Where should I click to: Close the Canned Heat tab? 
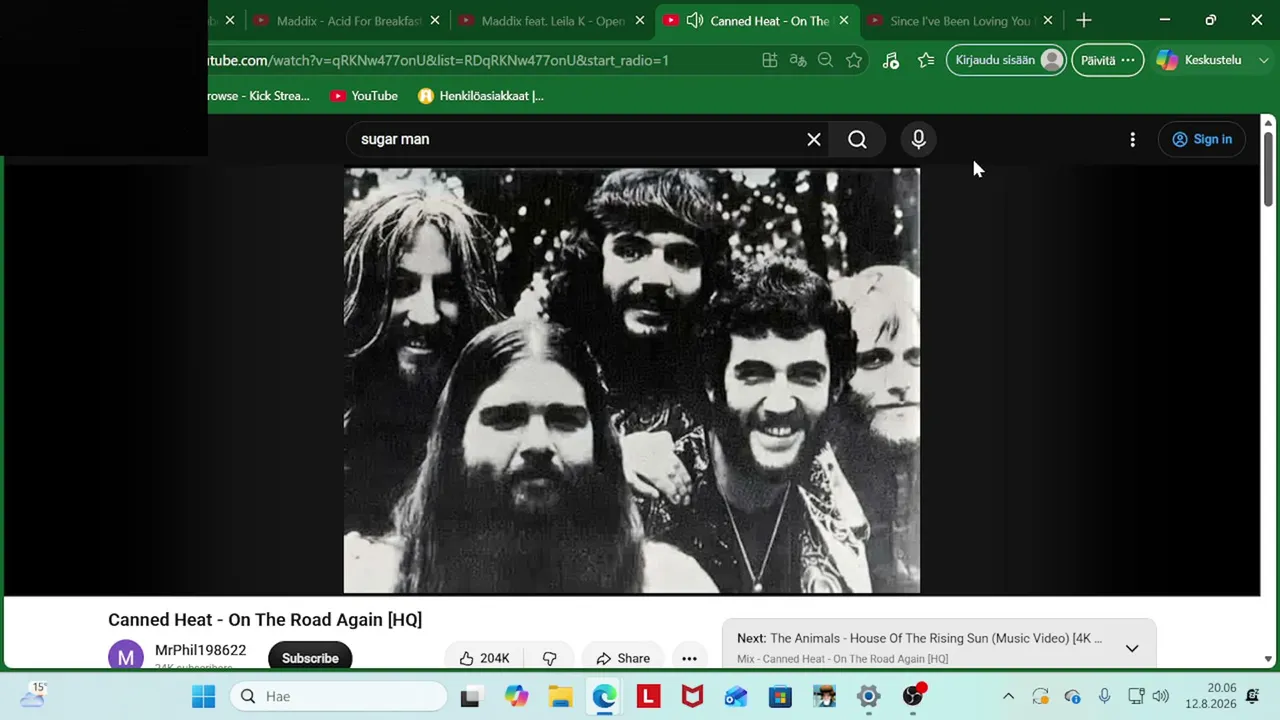pos(844,21)
